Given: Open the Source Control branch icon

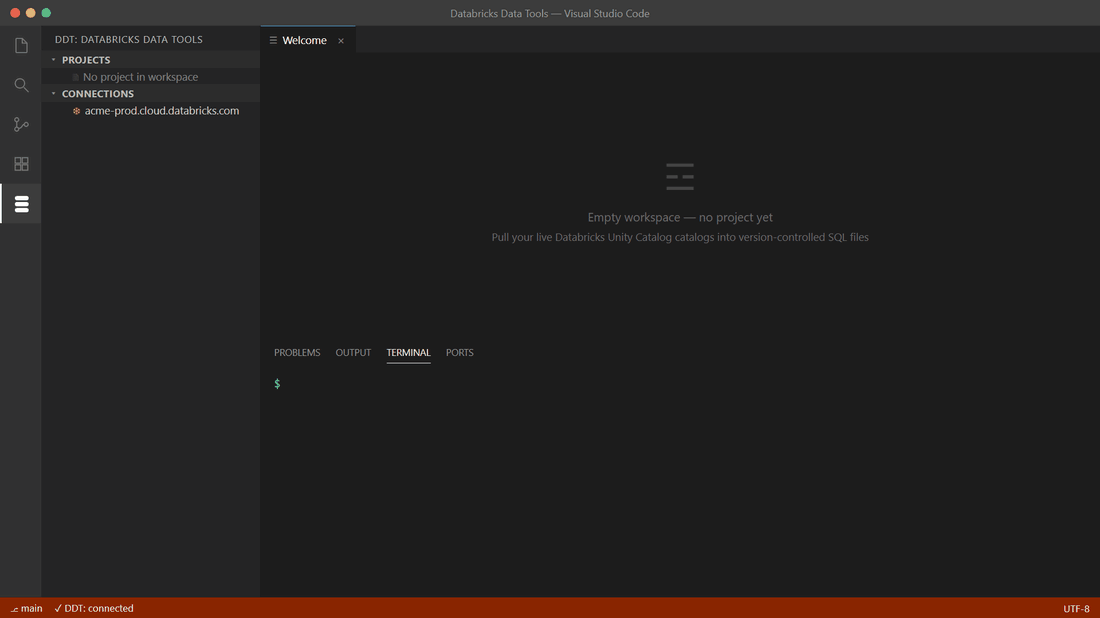Looking at the screenshot, I should pyautogui.click(x=21, y=124).
